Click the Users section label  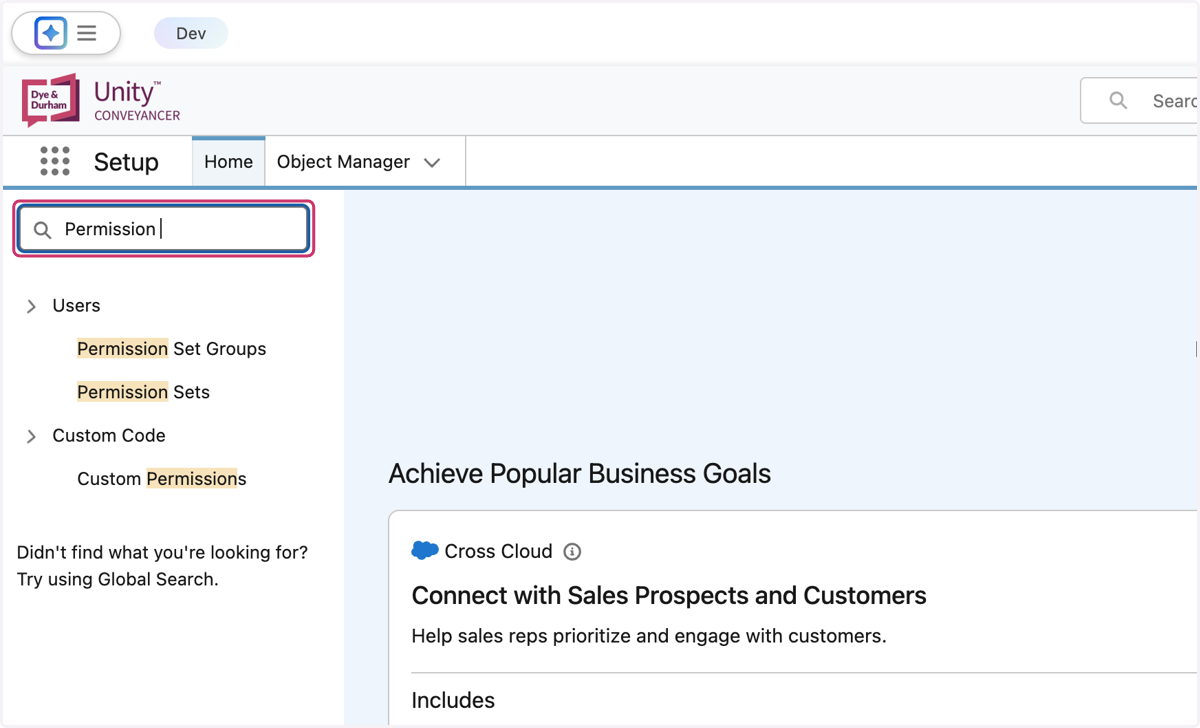[x=76, y=306]
